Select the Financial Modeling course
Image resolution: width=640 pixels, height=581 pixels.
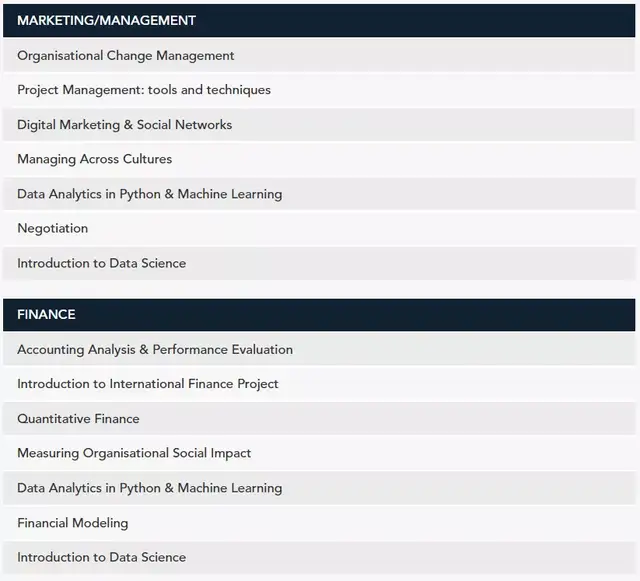(73, 523)
